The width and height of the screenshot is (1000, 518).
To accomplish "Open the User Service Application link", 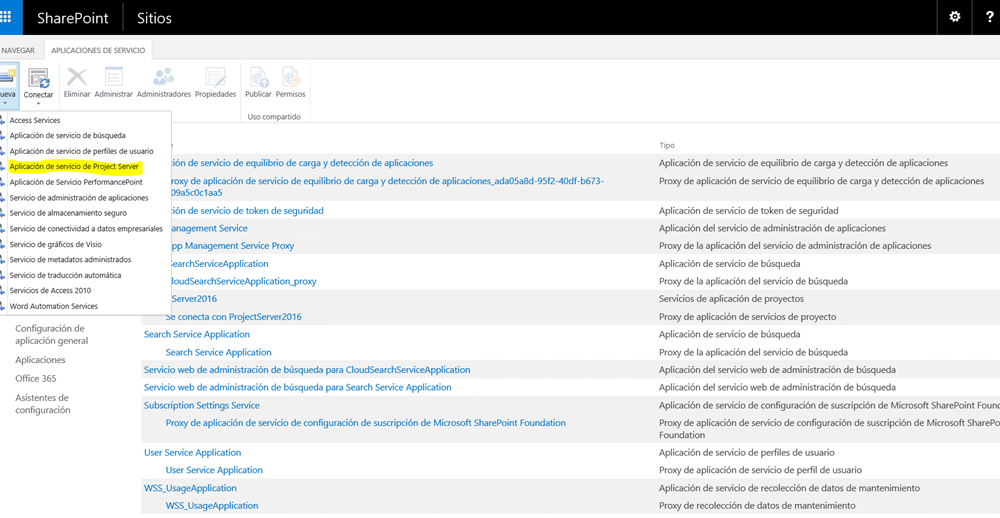I will pyautogui.click(x=193, y=452).
